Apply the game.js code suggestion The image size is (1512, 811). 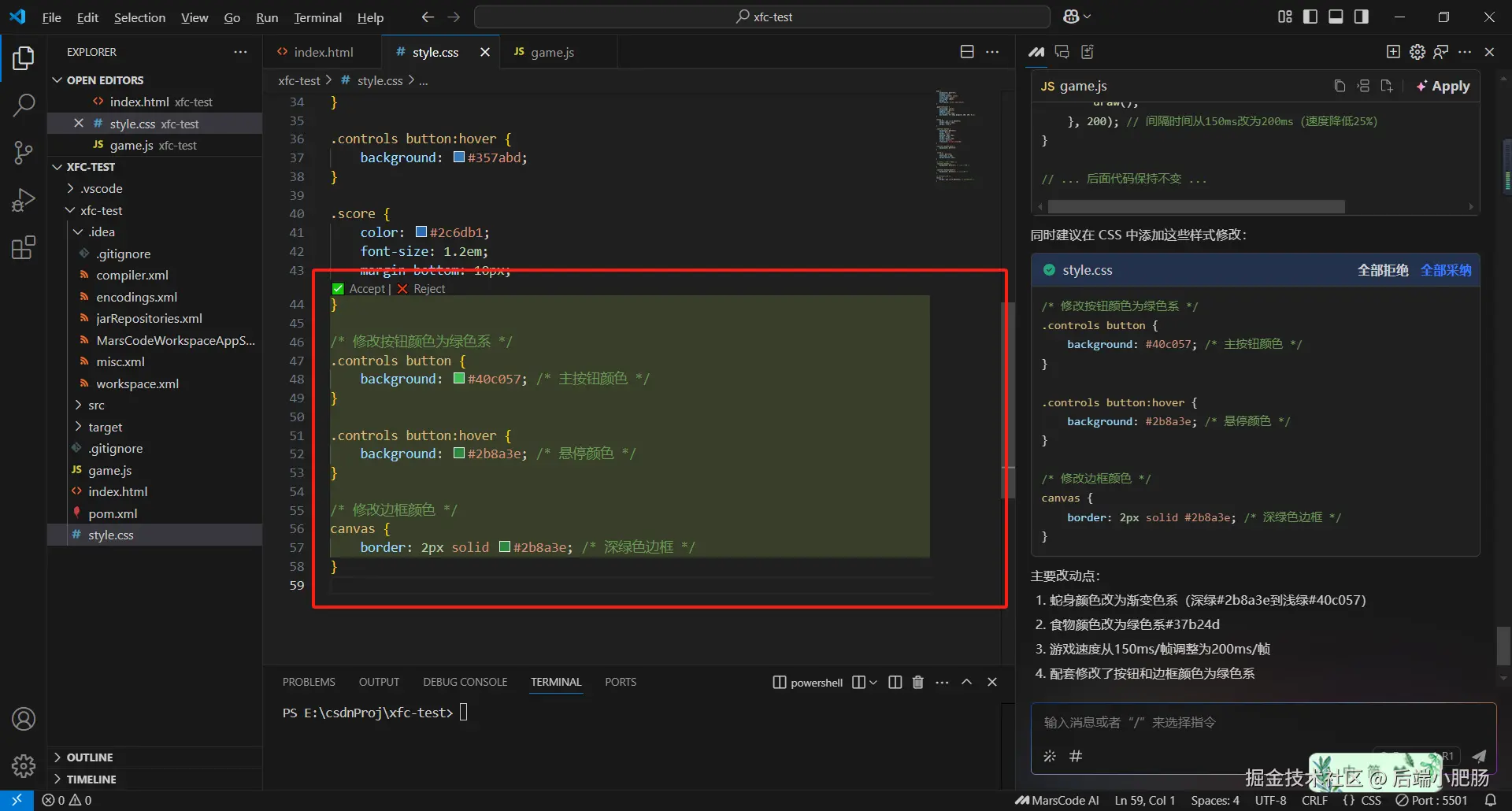point(1443,86)
